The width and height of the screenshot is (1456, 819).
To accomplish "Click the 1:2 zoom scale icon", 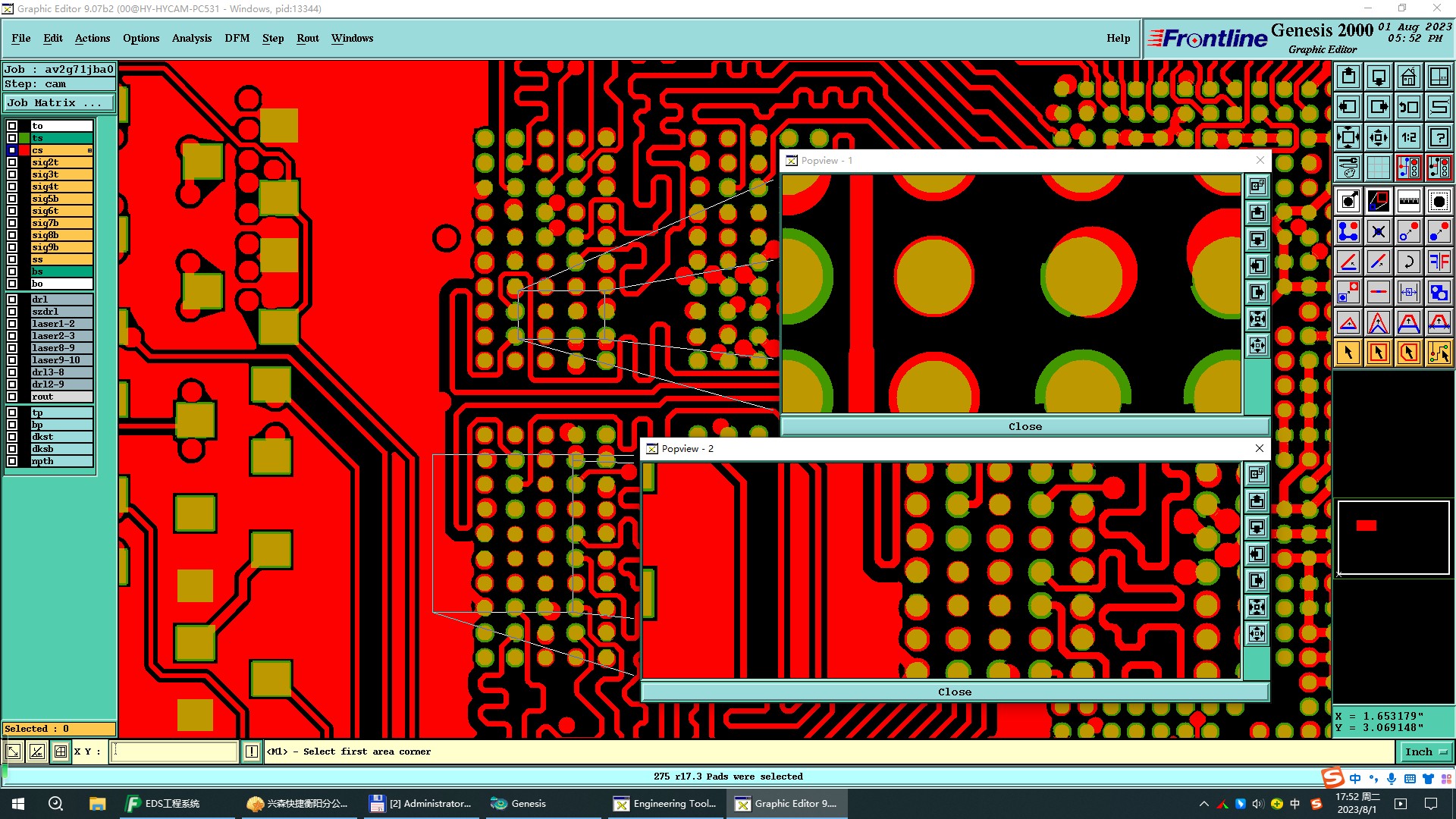I will (x=1408, y=137).
